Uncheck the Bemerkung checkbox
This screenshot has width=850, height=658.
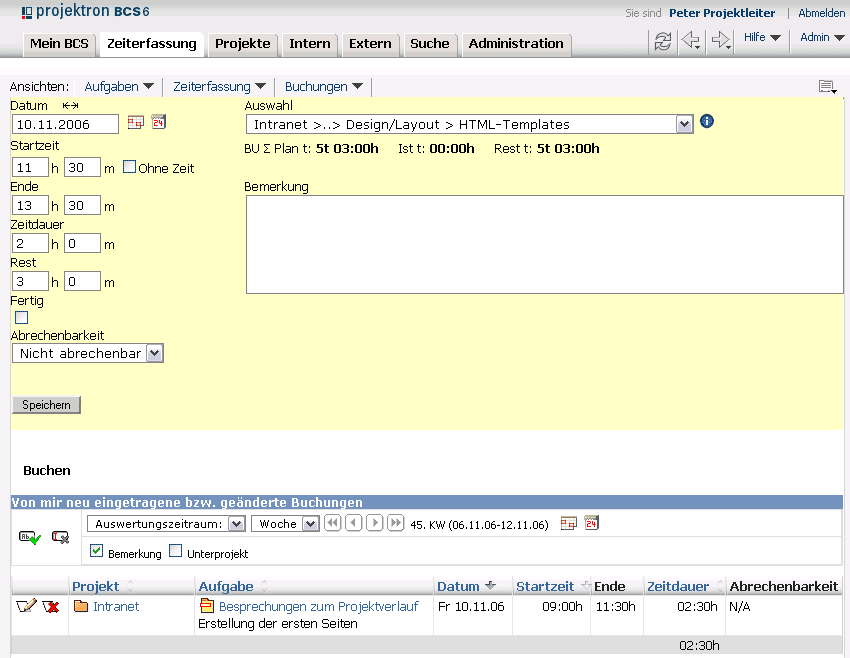(96, 551)
